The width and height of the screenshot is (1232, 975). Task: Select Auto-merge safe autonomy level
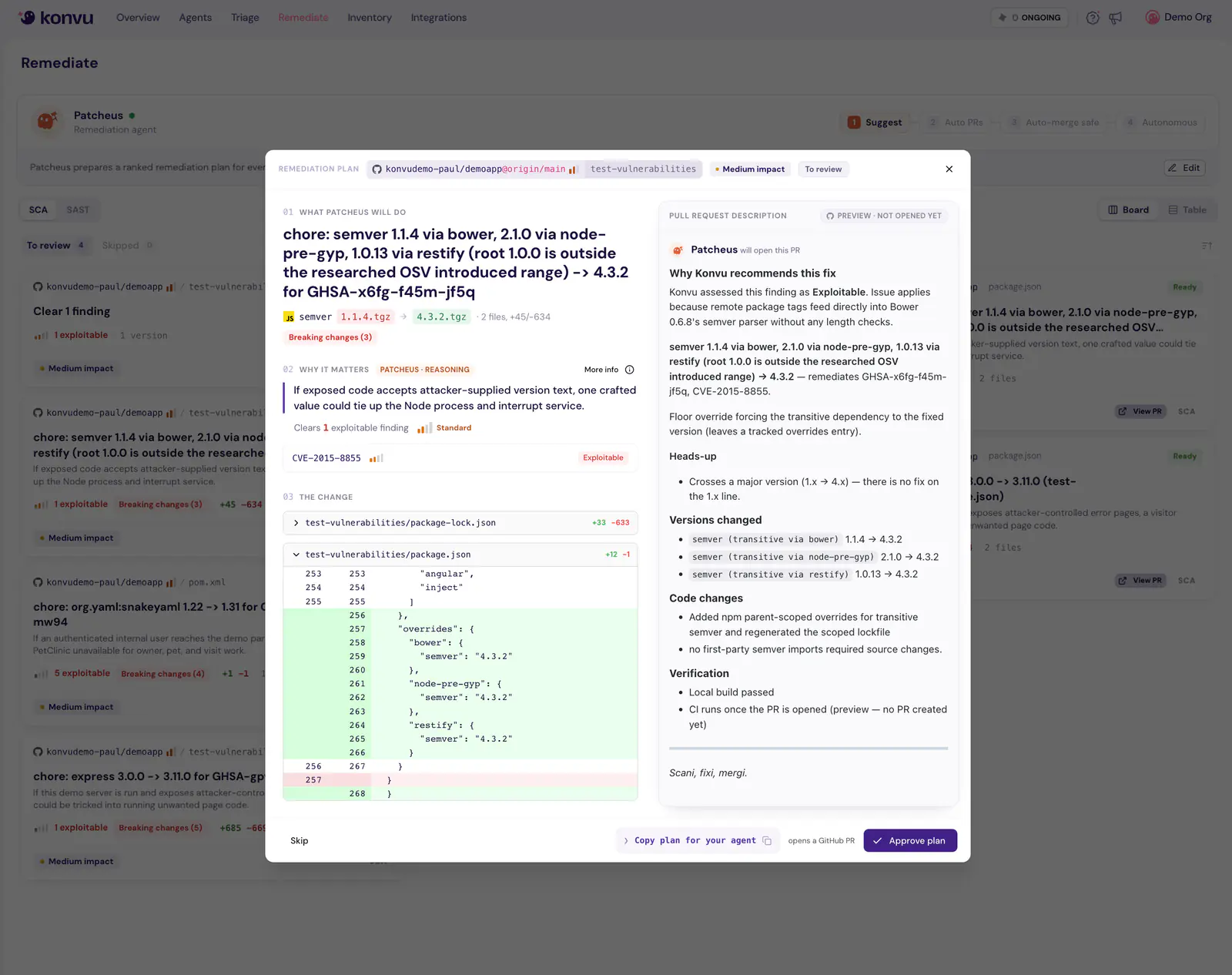(x=1054, y=122)
